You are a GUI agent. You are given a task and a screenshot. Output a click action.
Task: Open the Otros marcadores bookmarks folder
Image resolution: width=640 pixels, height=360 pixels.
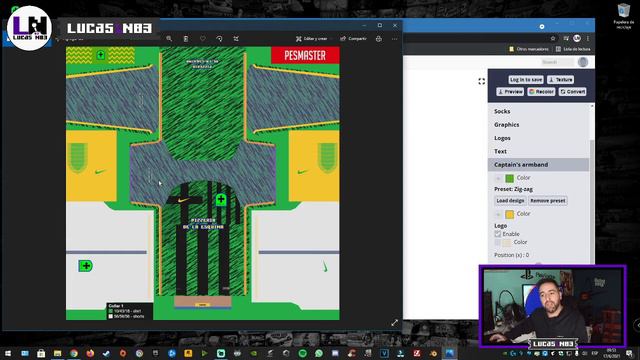[x=529, y=49]
